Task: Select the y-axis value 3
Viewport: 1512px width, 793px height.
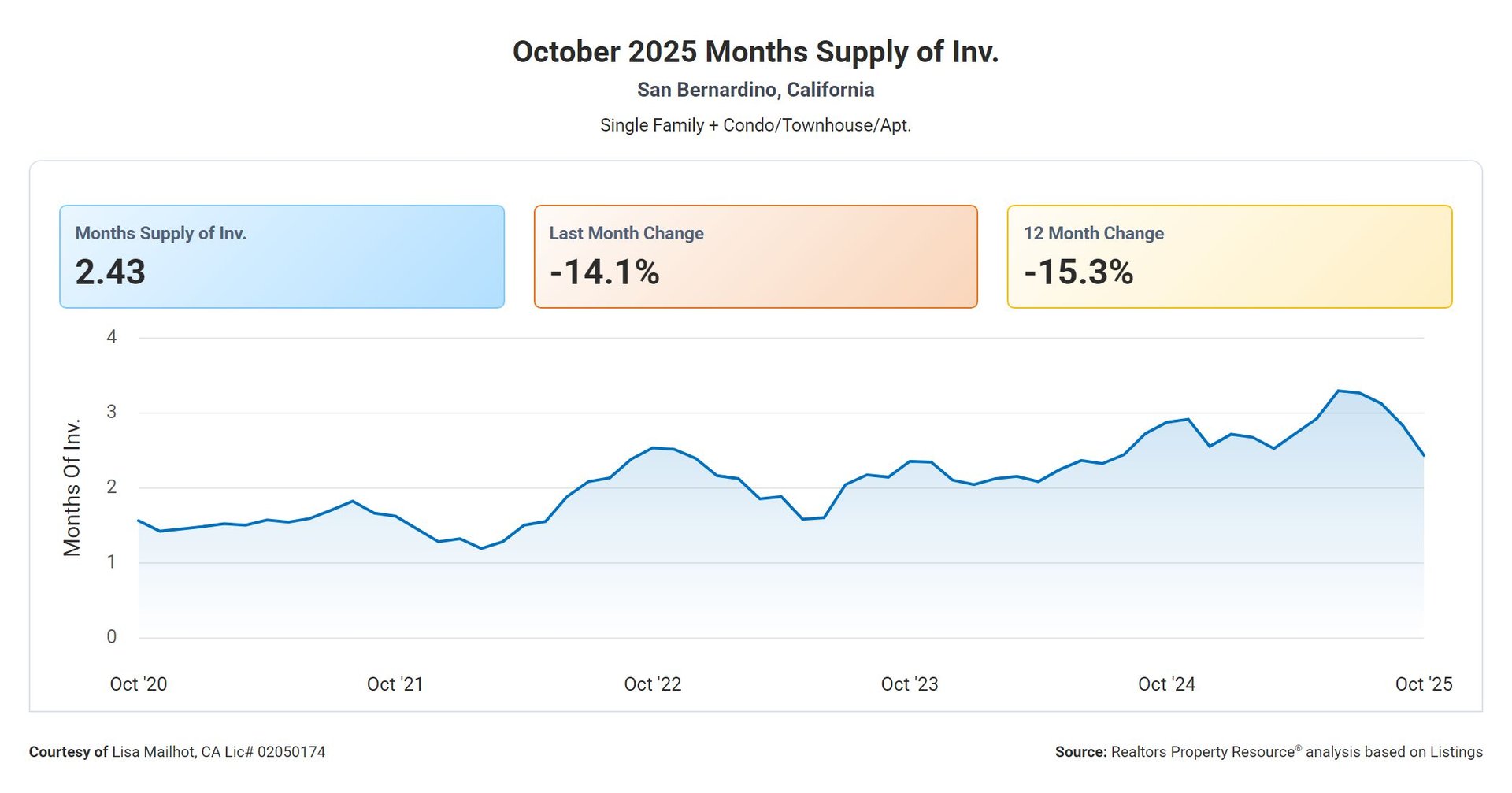Action: click(112, 412)
